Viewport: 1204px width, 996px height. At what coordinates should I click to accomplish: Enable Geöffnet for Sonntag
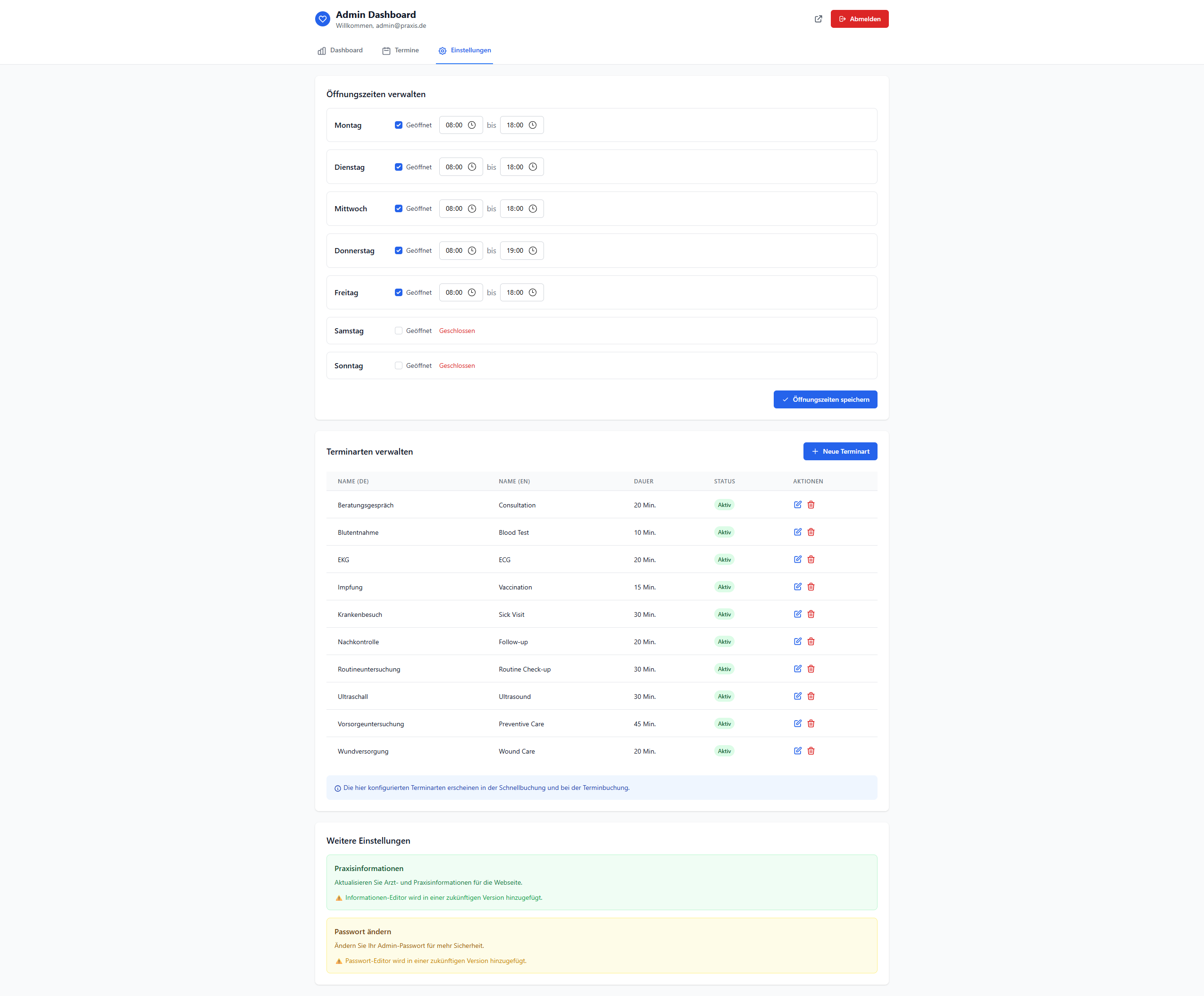399,365
